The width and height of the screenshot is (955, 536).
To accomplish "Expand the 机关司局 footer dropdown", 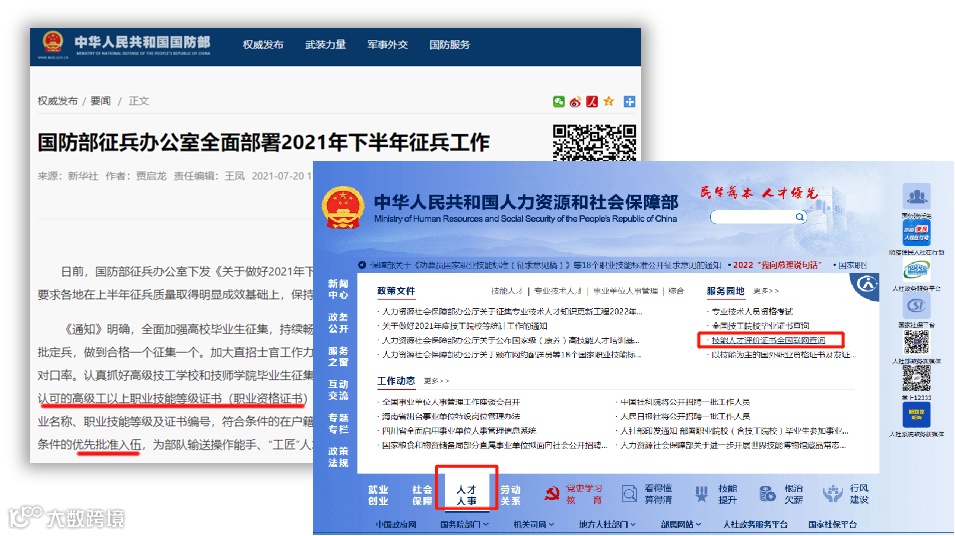I will (x=534, y=524).
